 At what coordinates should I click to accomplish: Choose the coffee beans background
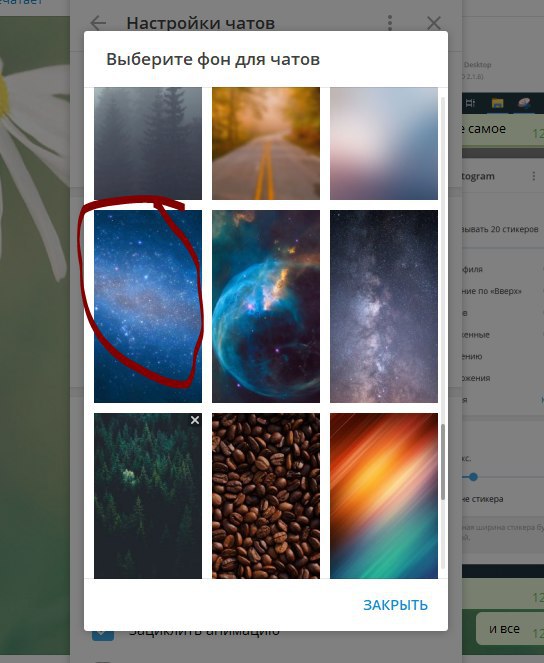click(266, 496)
